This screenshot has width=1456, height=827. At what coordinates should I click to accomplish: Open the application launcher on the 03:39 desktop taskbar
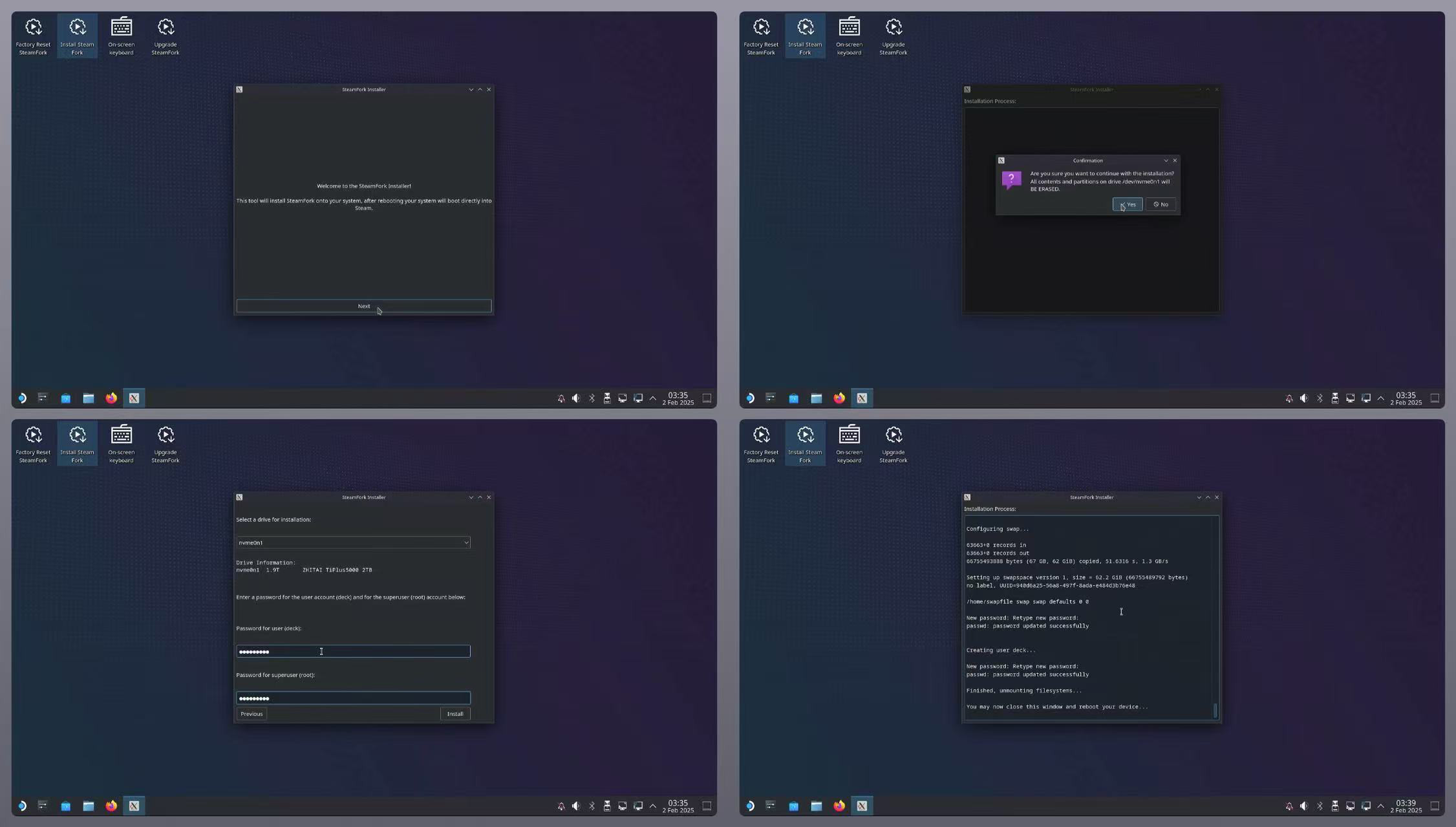tap(749, 806)
